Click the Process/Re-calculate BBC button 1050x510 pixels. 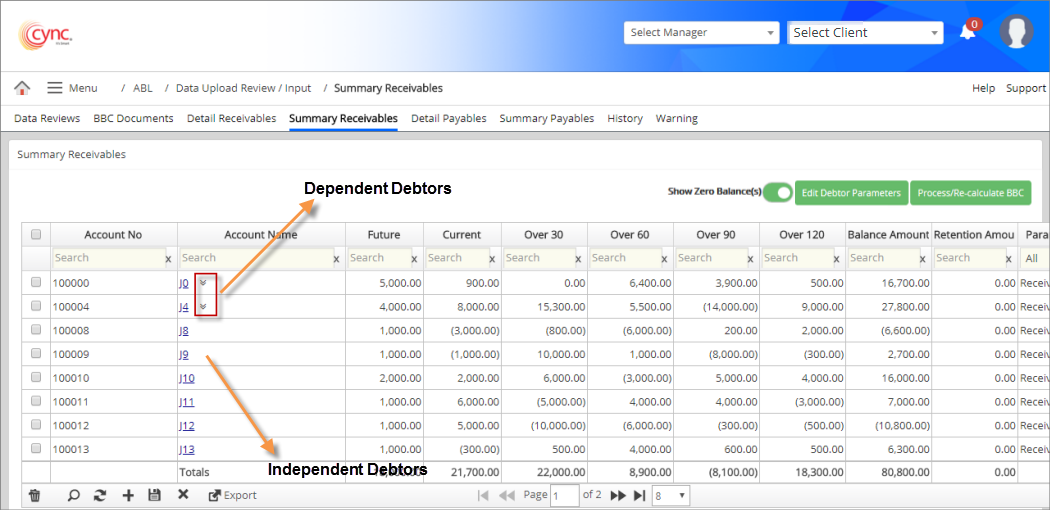[x=970, y=193]
